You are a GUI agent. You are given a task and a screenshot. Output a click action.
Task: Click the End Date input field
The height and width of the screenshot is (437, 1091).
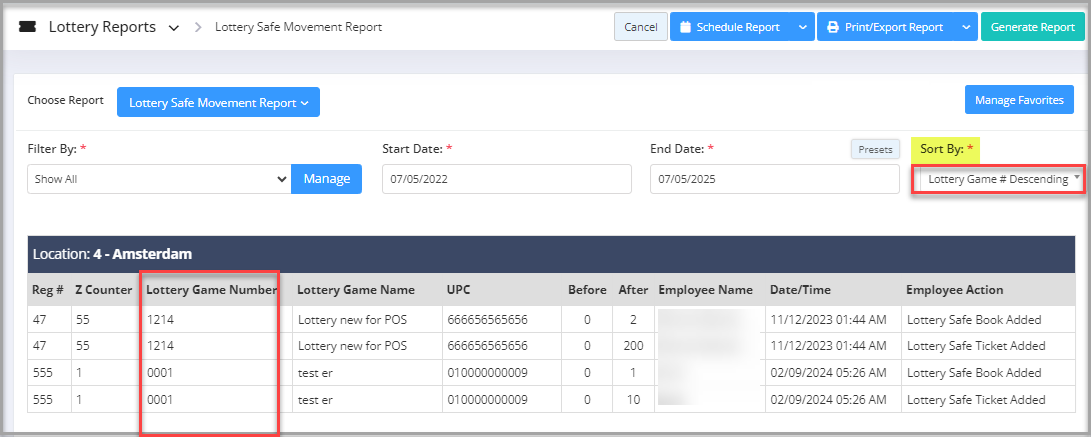[774, 179]
